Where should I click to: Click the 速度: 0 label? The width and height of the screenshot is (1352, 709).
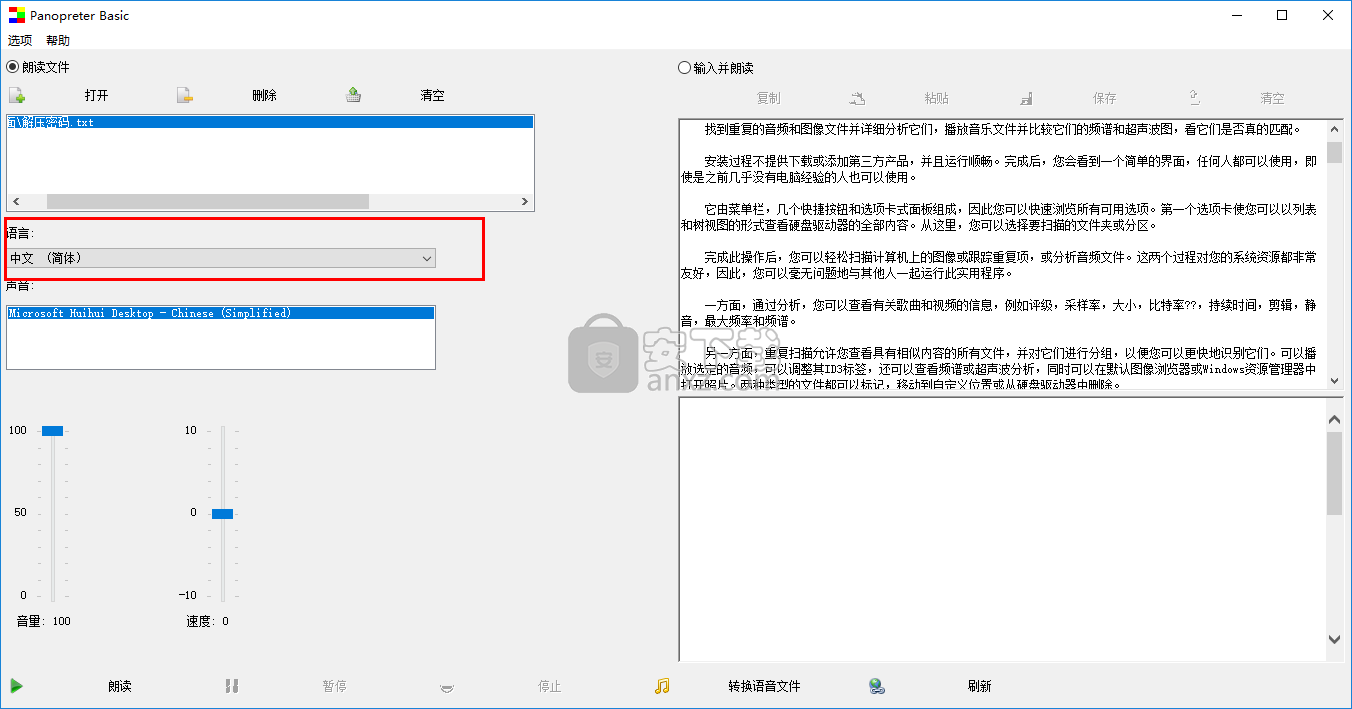(x=207, y=621)
